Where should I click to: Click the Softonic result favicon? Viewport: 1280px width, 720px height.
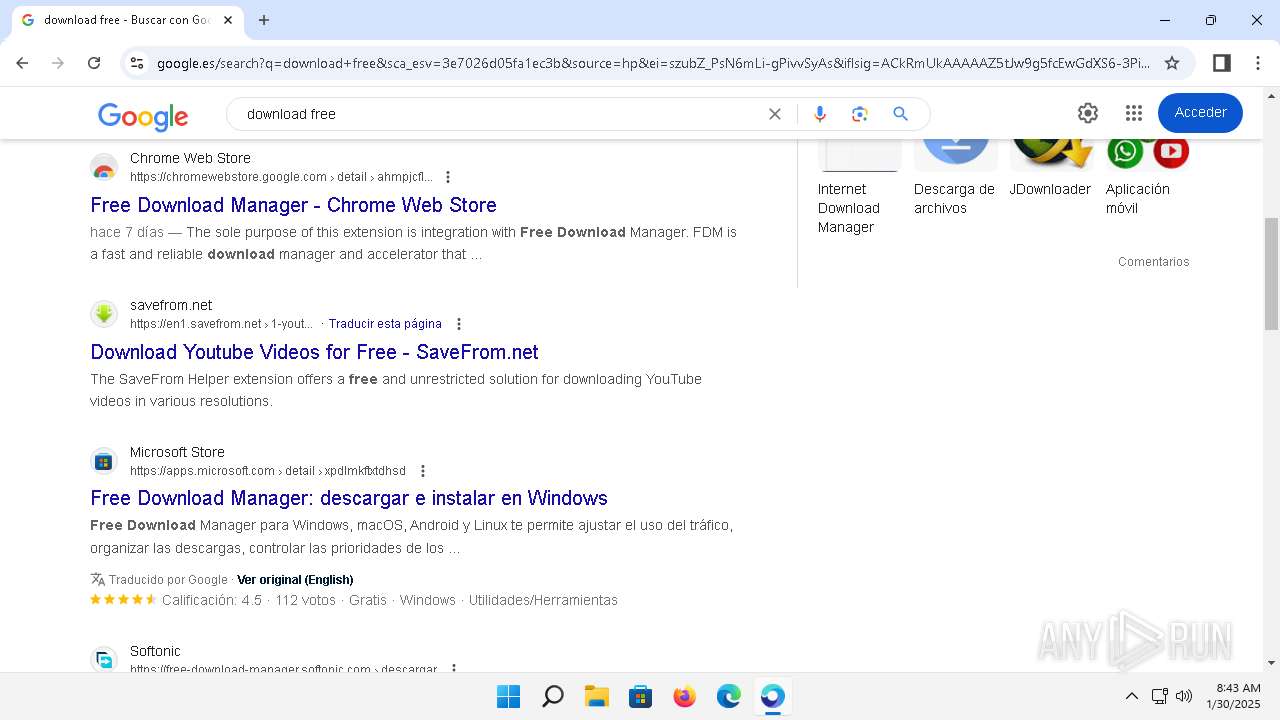(104, 660)
